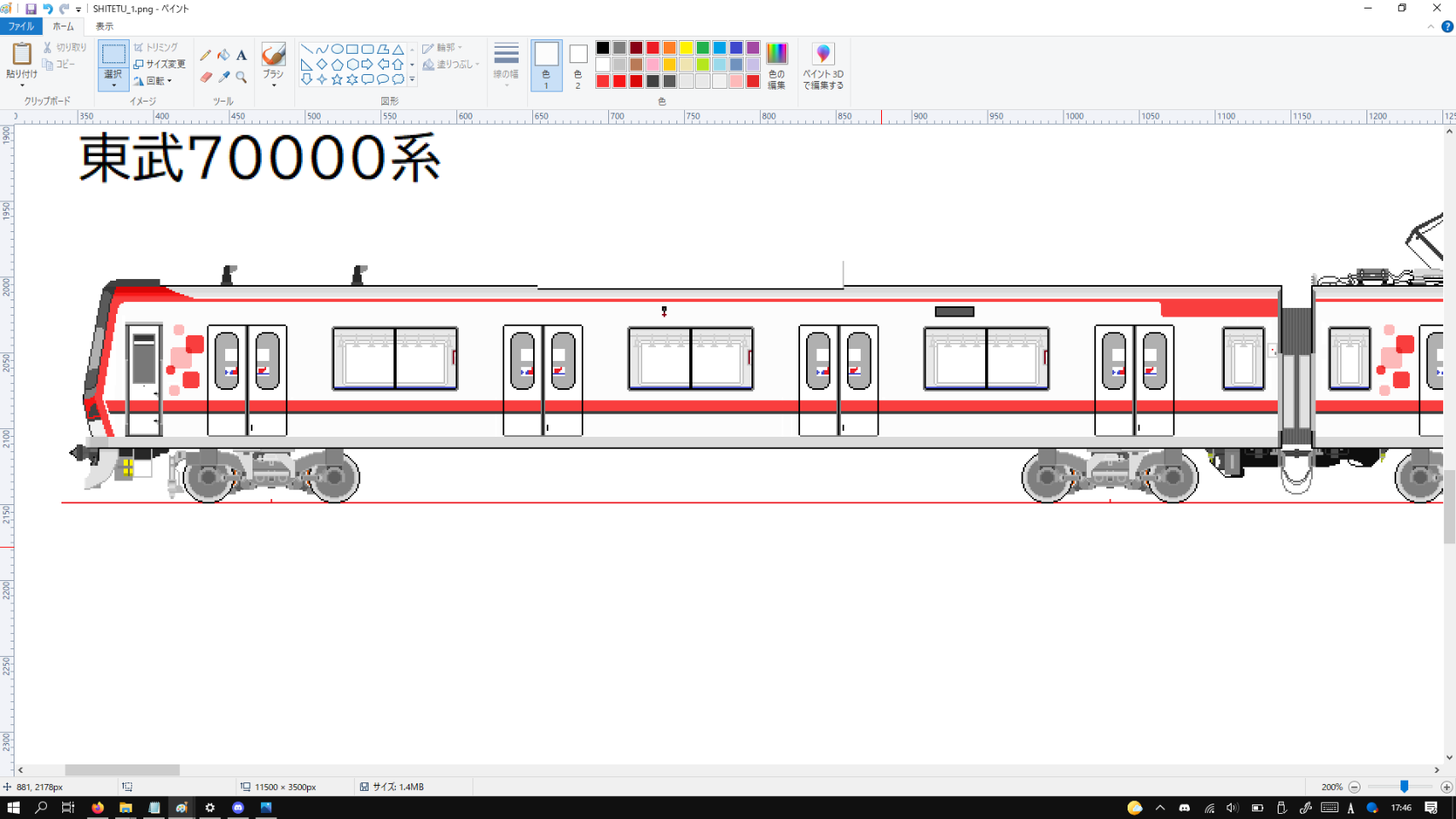Click the Paint 3D edit button
The height and width of the screenshot is (819, 1456).
[x=822, y=65]
